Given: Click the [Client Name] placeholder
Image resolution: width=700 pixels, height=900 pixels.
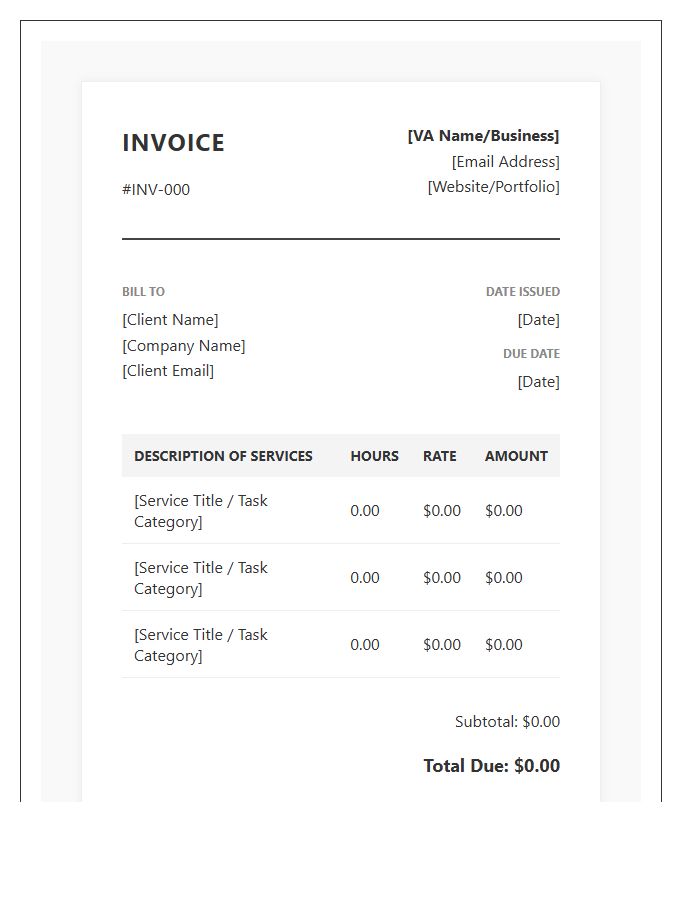Looking at the screenshot, I should click(x=170, y=320).
